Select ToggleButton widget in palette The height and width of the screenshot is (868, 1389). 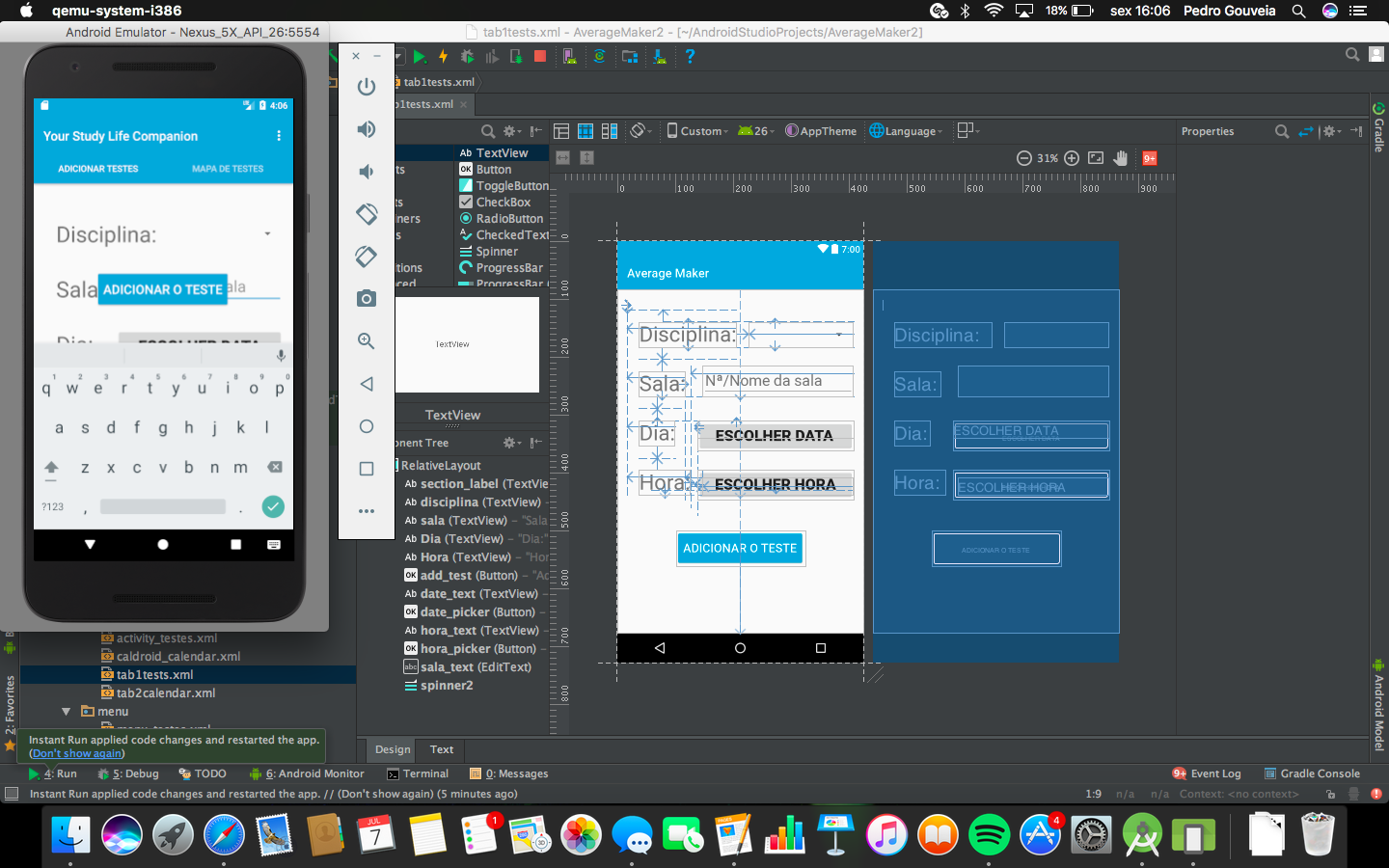[504, 186]
